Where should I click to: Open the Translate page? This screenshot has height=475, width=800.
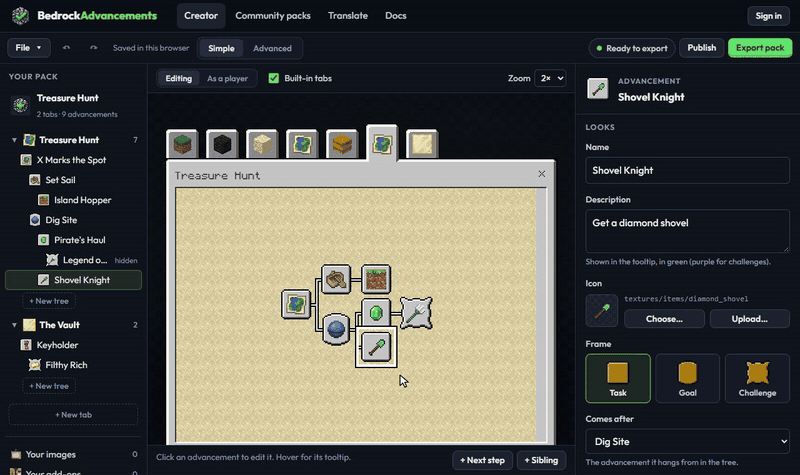pos(348,16)
